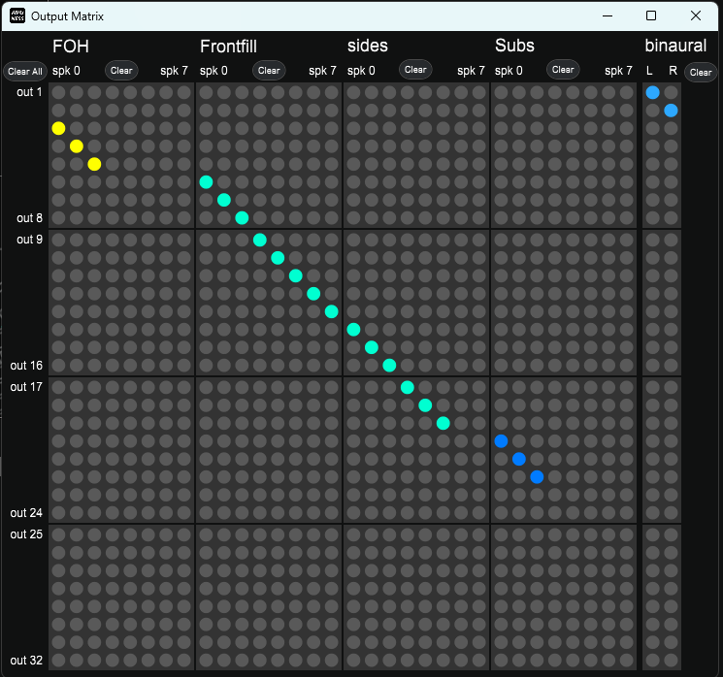Route Subs spk 0 to out 32
The image size is (723, 677).
pos(501,660)
